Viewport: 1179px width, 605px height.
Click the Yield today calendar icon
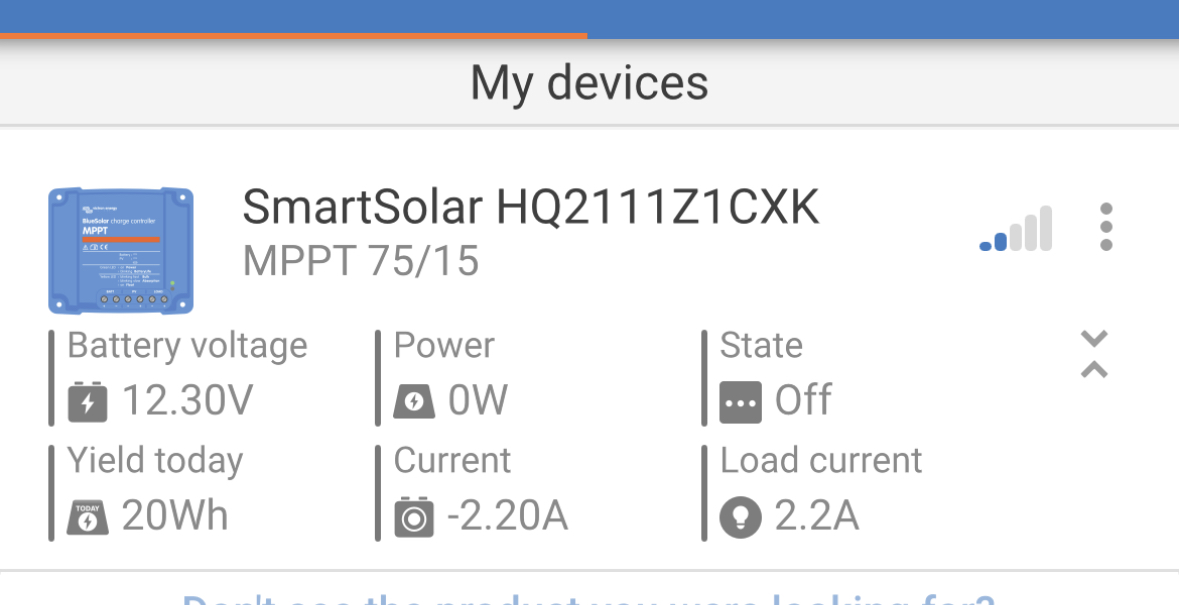(x=87, y=517)
